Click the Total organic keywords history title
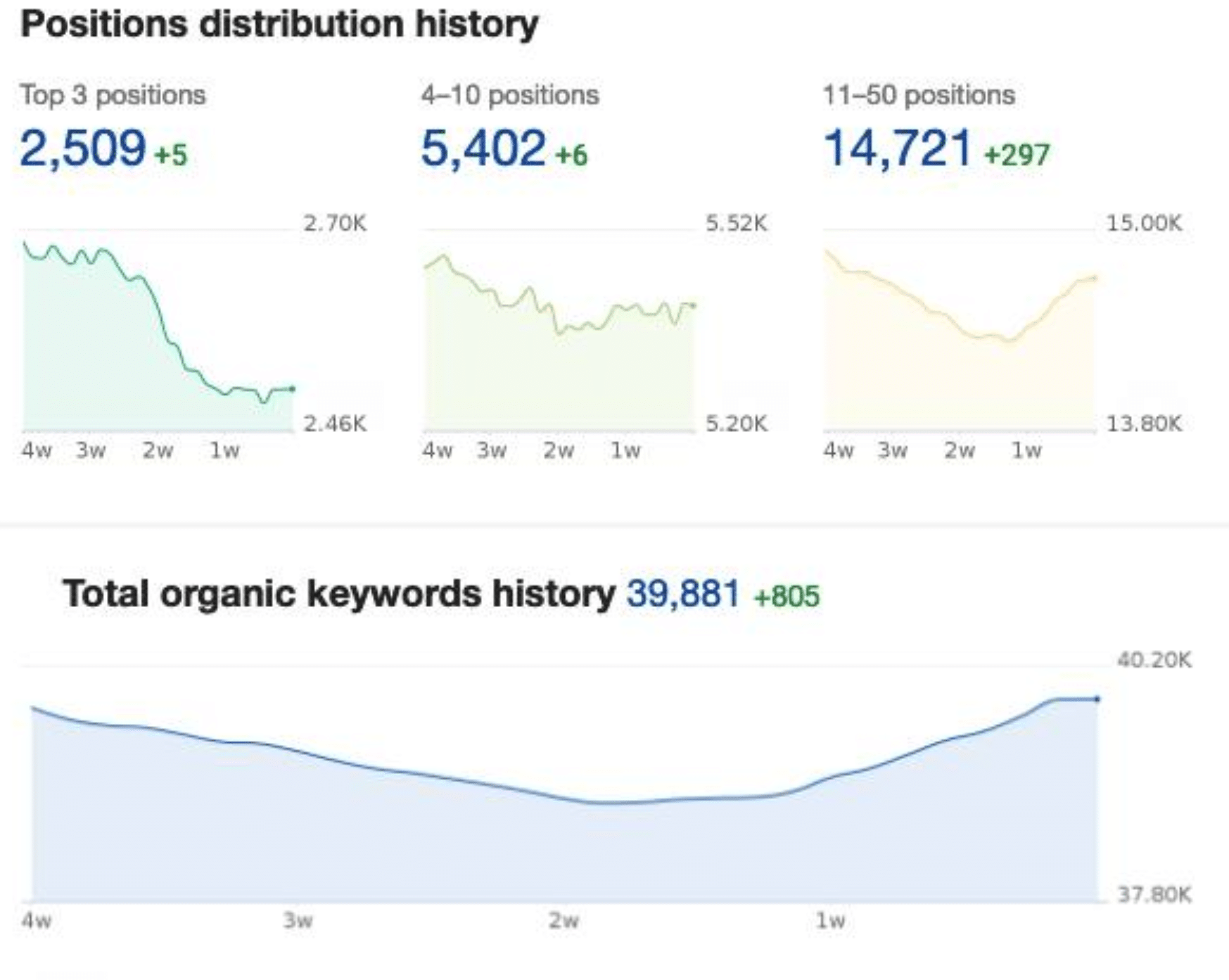Screen dimensions: 1229x980 339,594
